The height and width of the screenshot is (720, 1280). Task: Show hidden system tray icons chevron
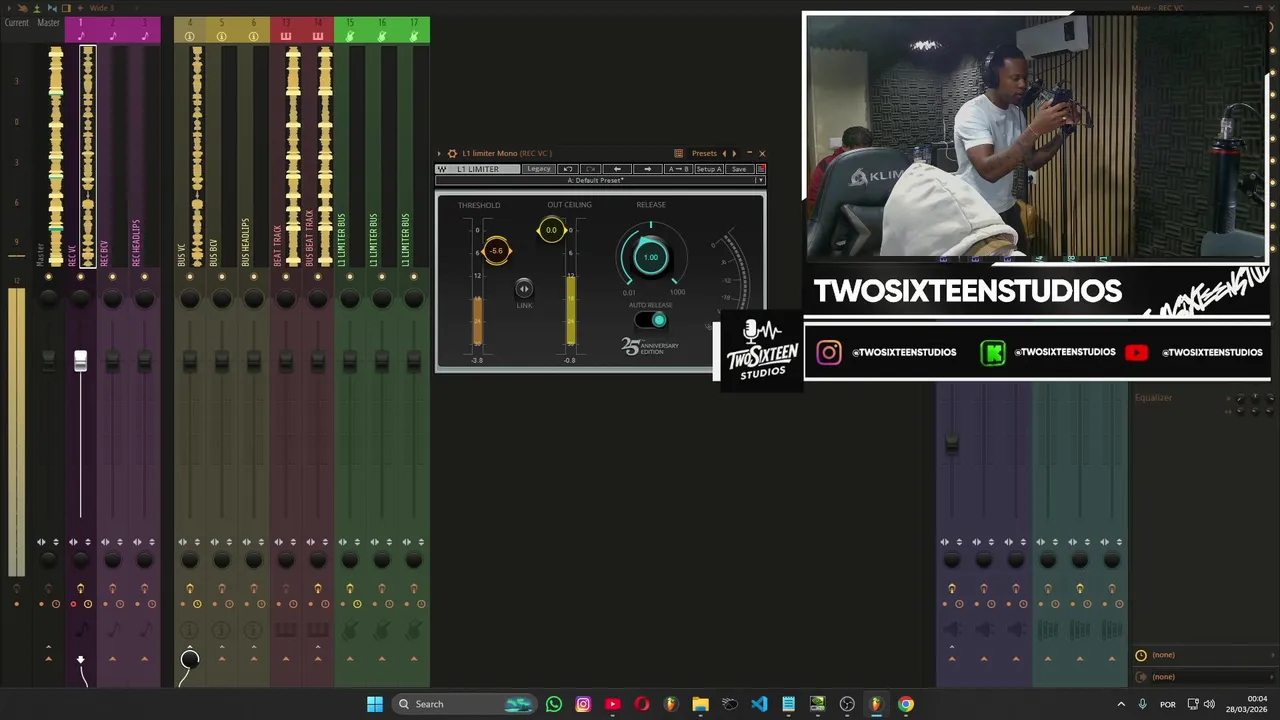1122,704
